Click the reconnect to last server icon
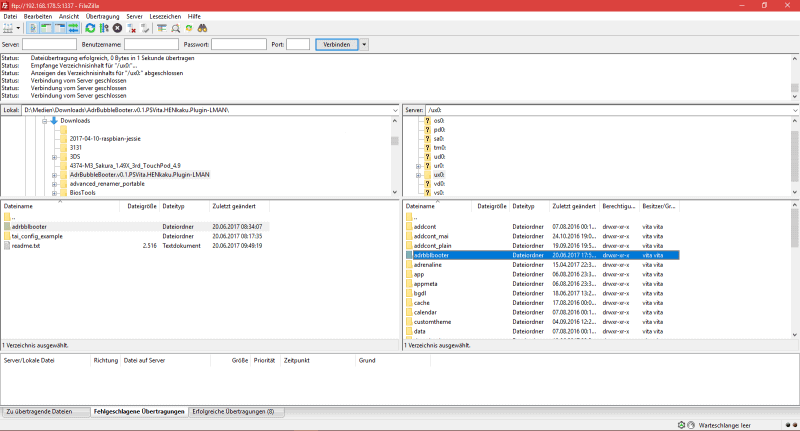Image resolution: width=800 pixels, height=431 pixels. 145,28
